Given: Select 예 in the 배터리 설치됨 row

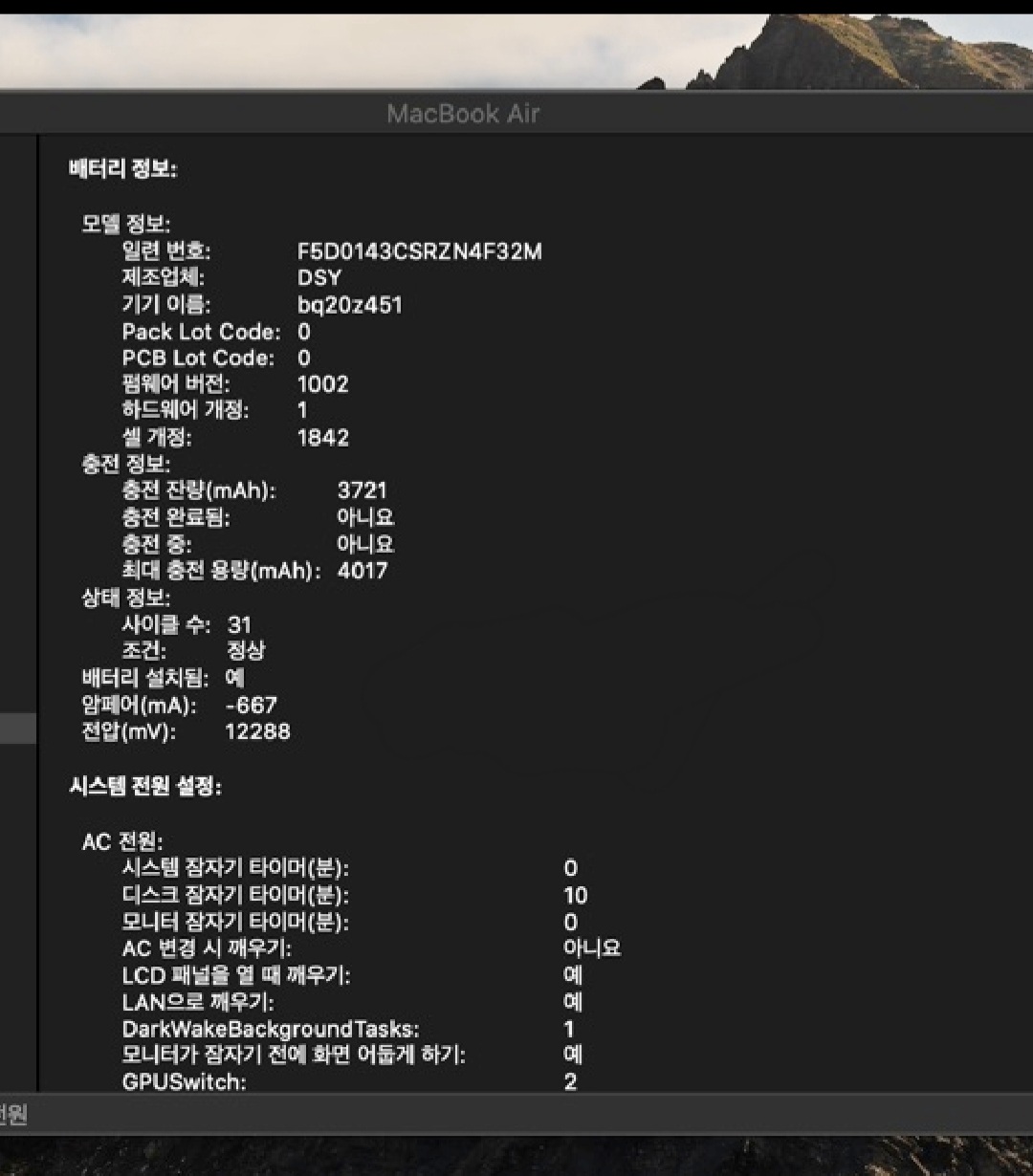Looking at the screenshot, I should coord(235,678).
